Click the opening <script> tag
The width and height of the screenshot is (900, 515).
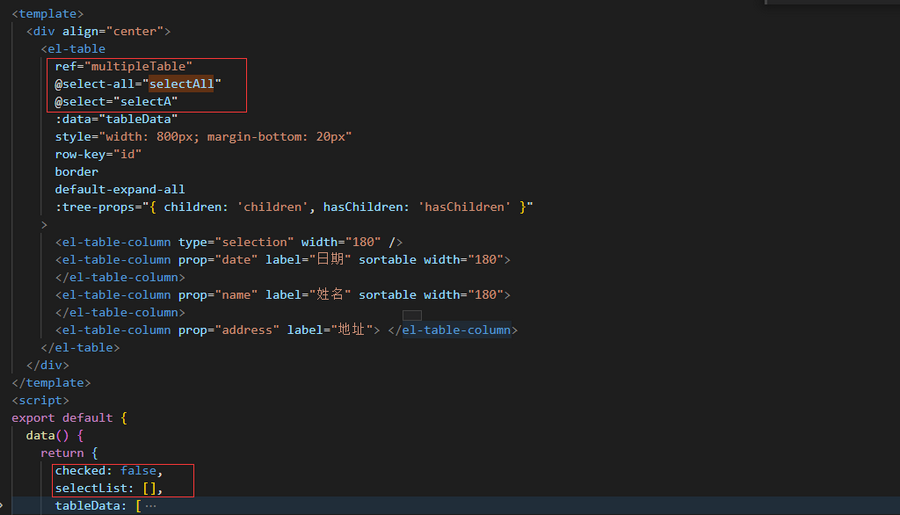[x=40, y=400]
